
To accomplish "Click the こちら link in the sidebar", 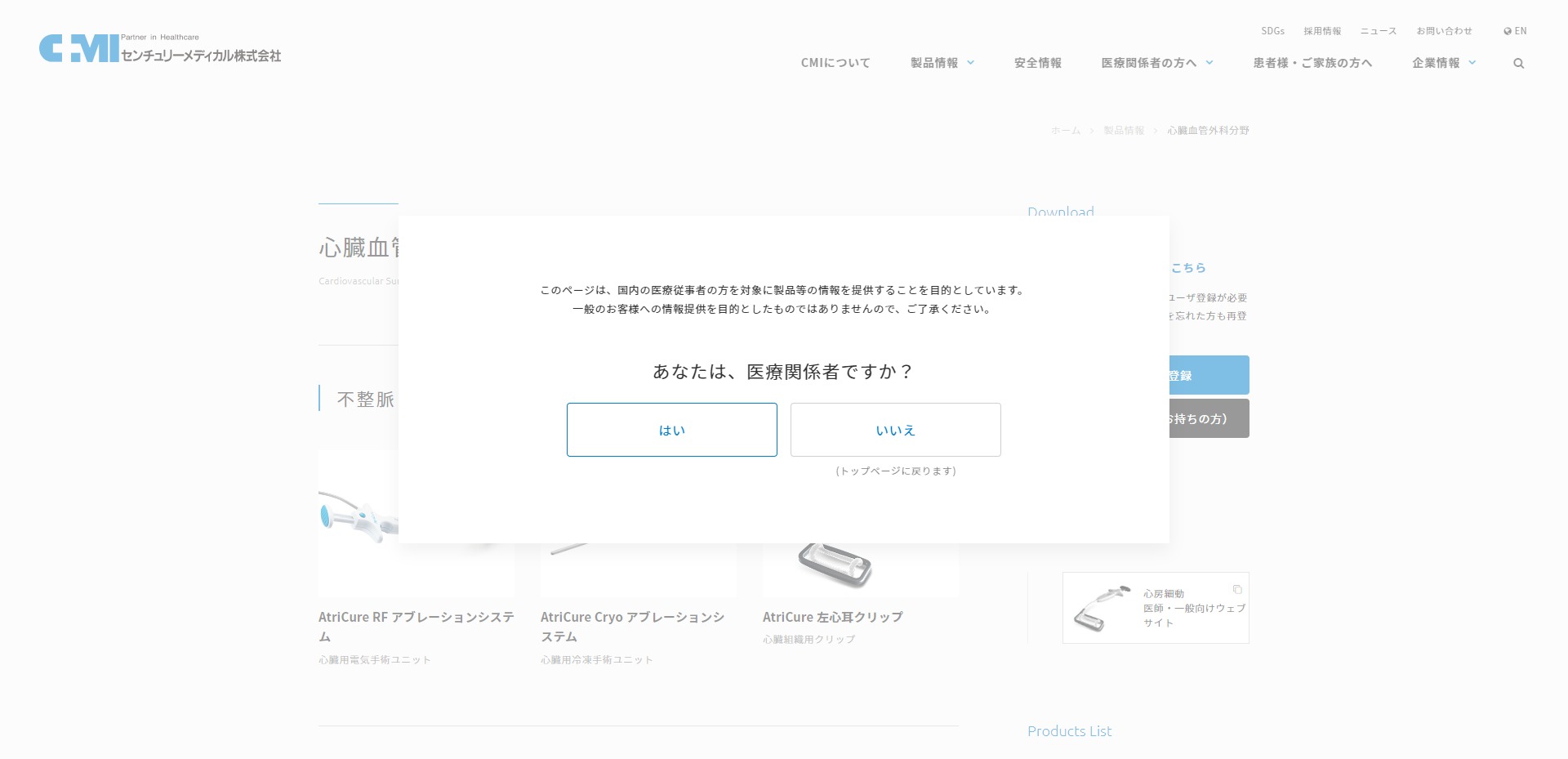I will click(1188, 268).
